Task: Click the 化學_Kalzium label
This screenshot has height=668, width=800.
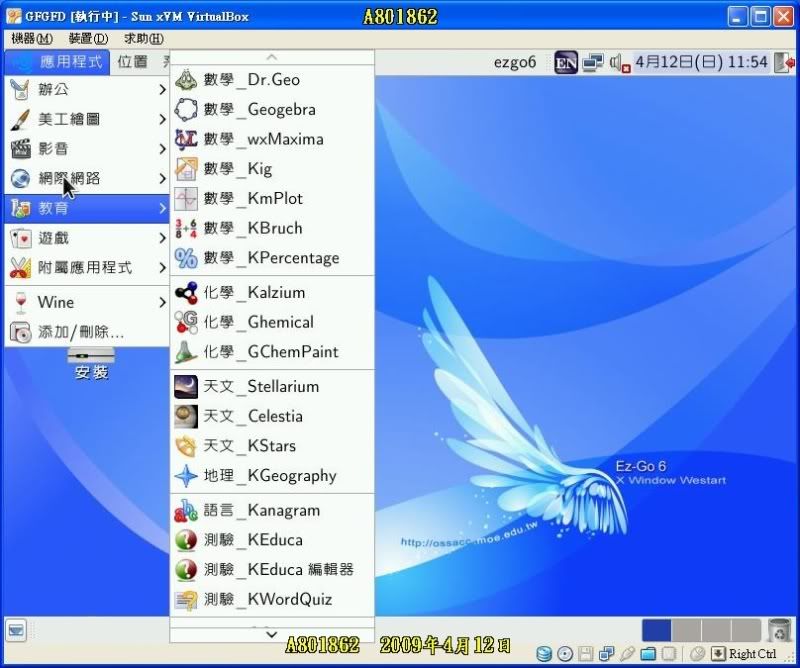Action: click(x=254, y=293)
